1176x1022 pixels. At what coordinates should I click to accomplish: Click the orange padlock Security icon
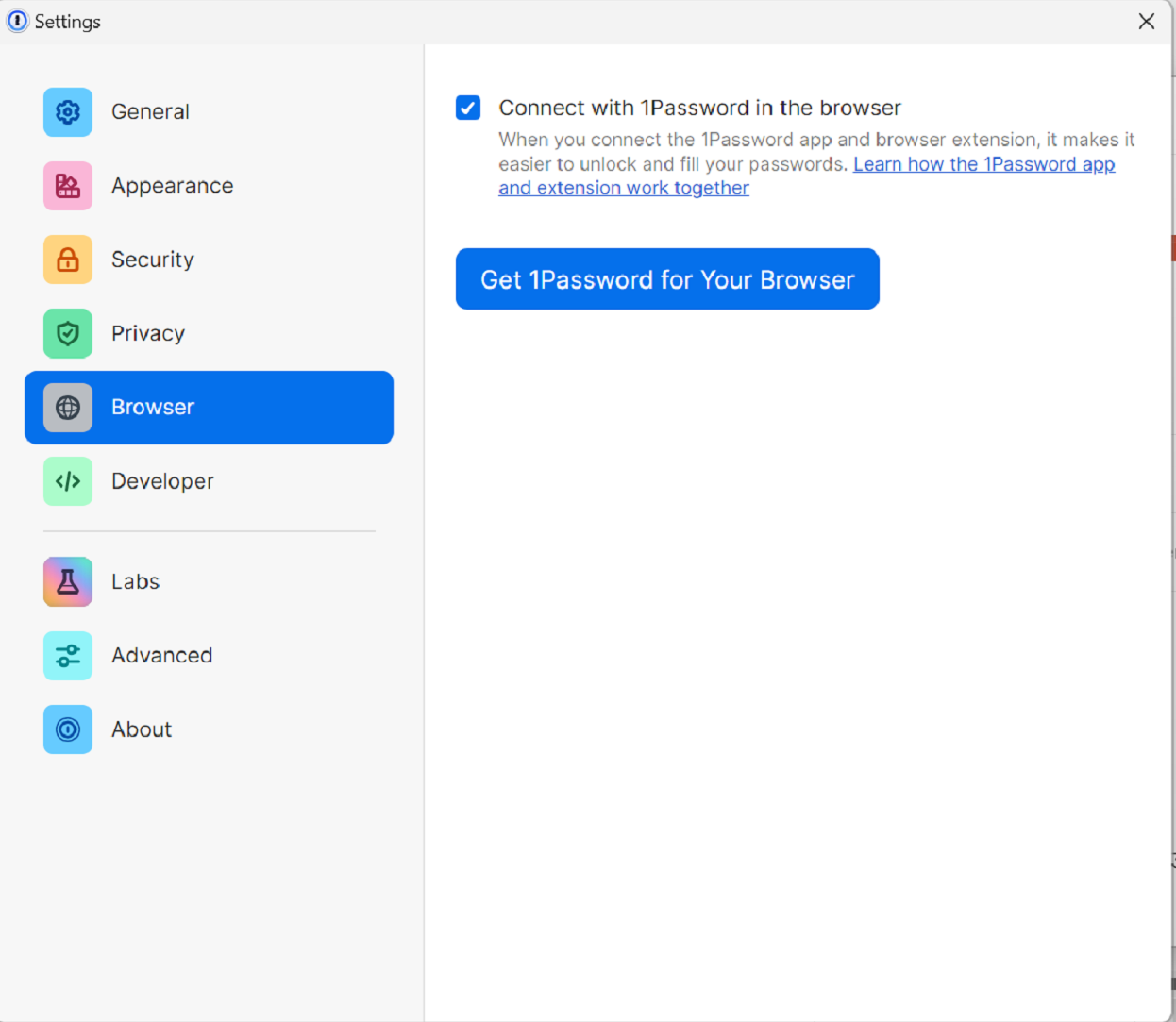tap(68, 260)
